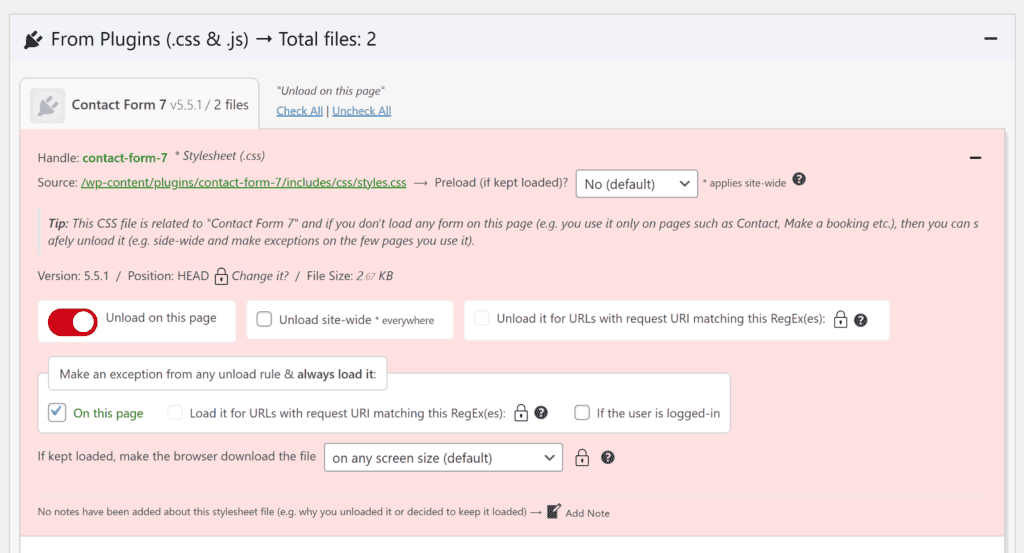Click the File Size 2.67 KB value
Viewport: 1024px width, 553px height.
pos(375,276)
